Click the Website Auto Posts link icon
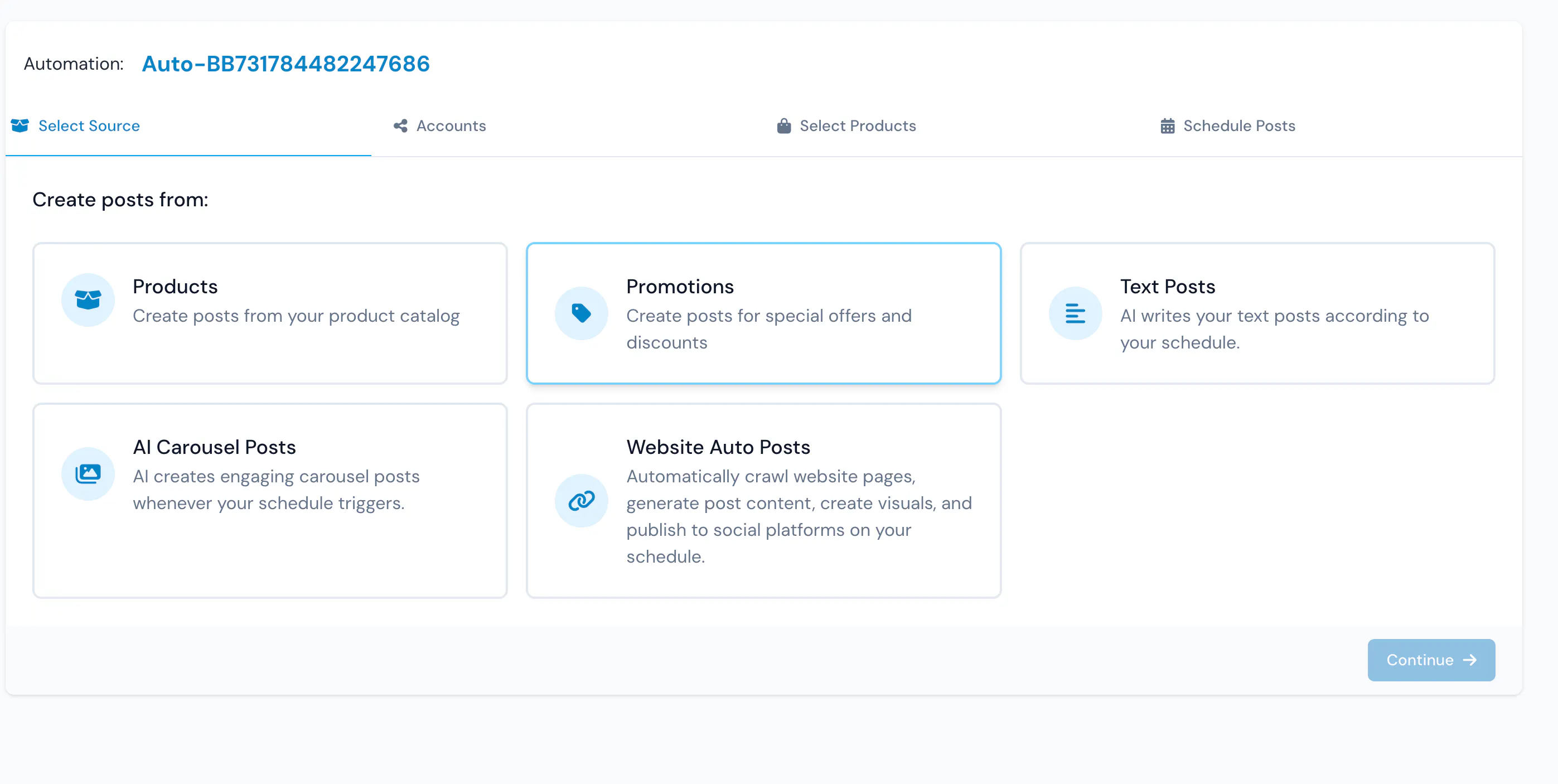1558x784 pixels. click(x=581, y=500)
